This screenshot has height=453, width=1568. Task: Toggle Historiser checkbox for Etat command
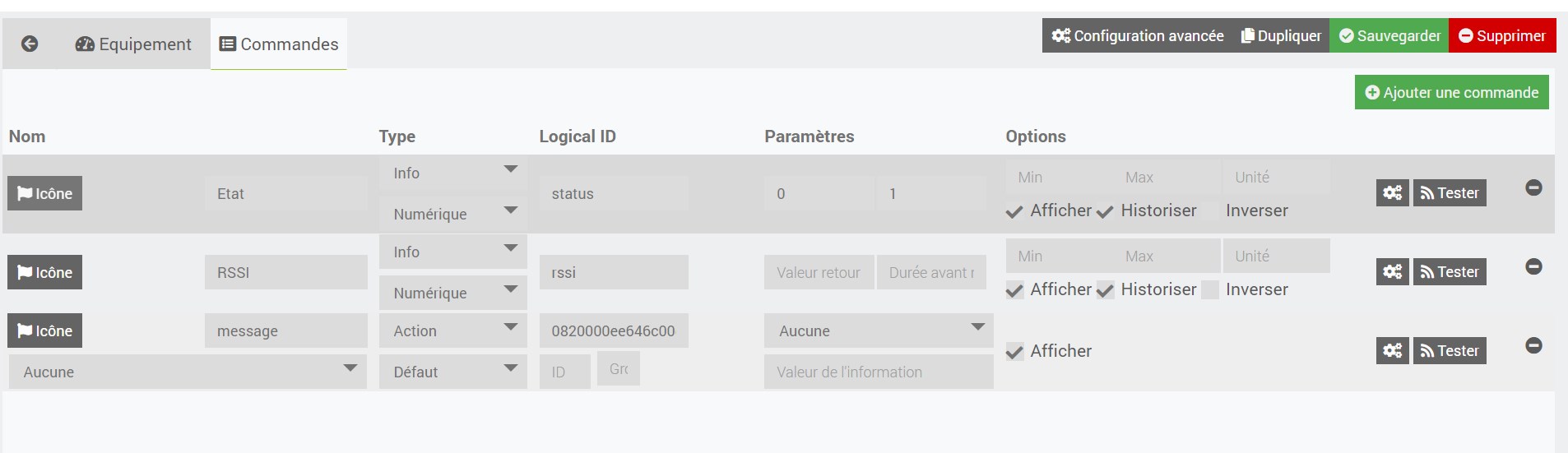tap(1105, 211)
